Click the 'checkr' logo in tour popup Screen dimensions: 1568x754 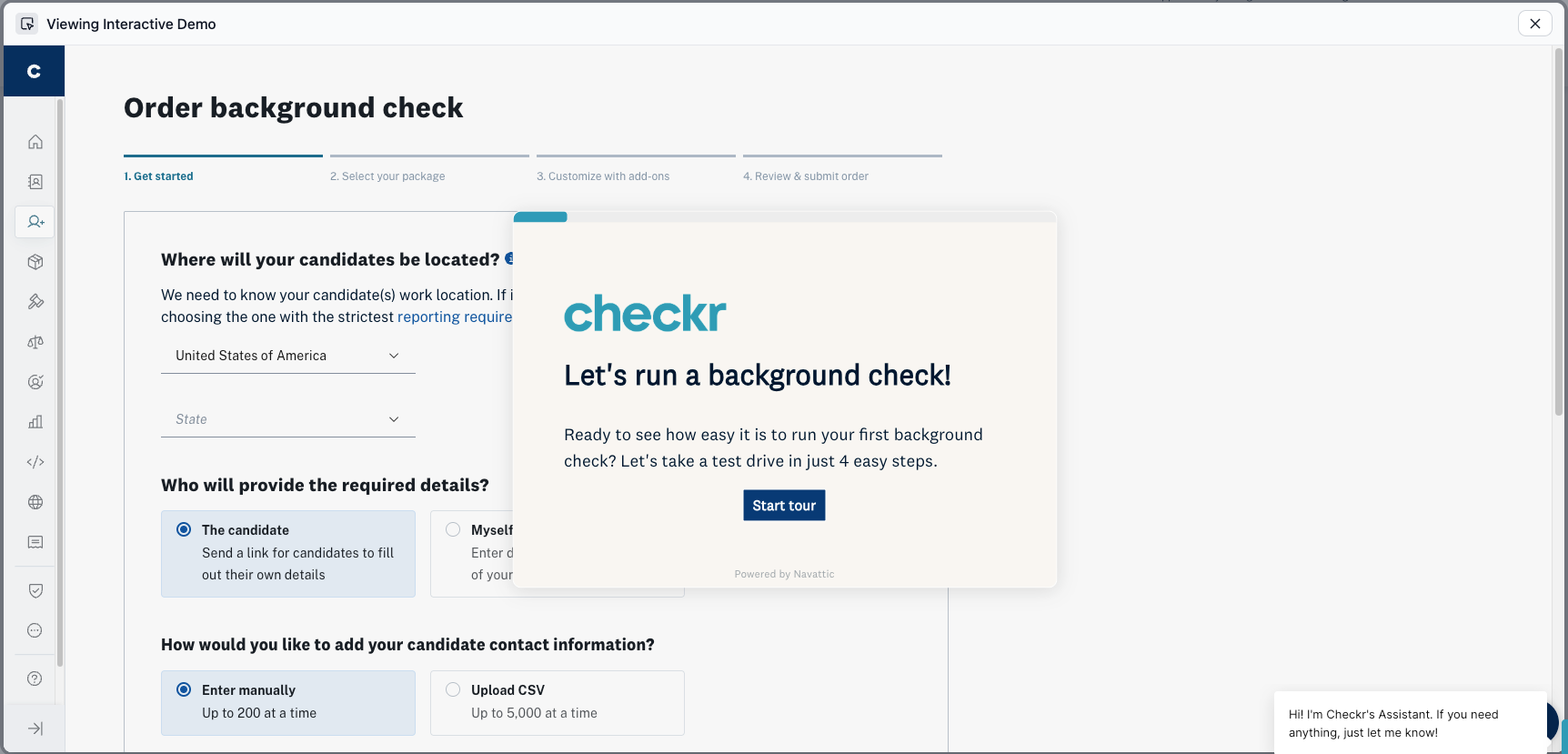(645, 313)
